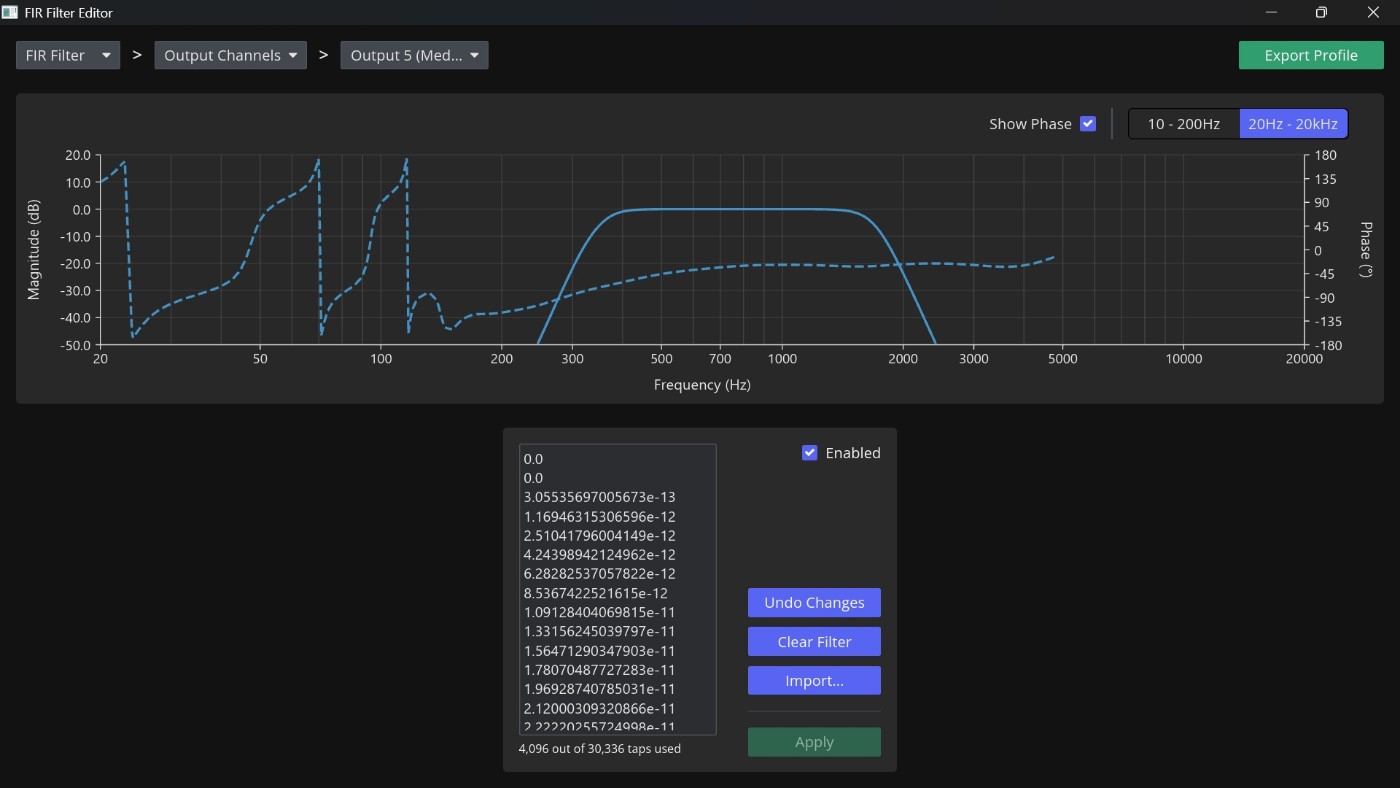Switch graph range to 10 - 200Hz
Screen dimensions: 1400x788
coord(1184,124)
